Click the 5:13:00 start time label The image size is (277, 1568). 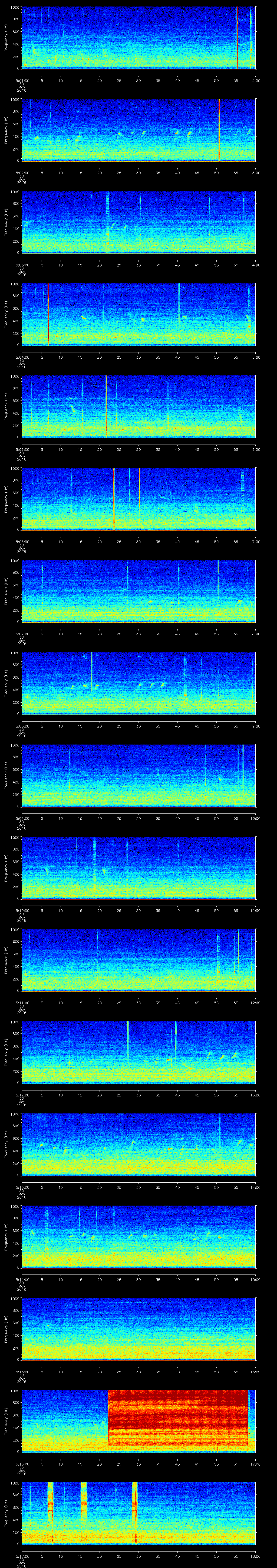point(22,1187)
